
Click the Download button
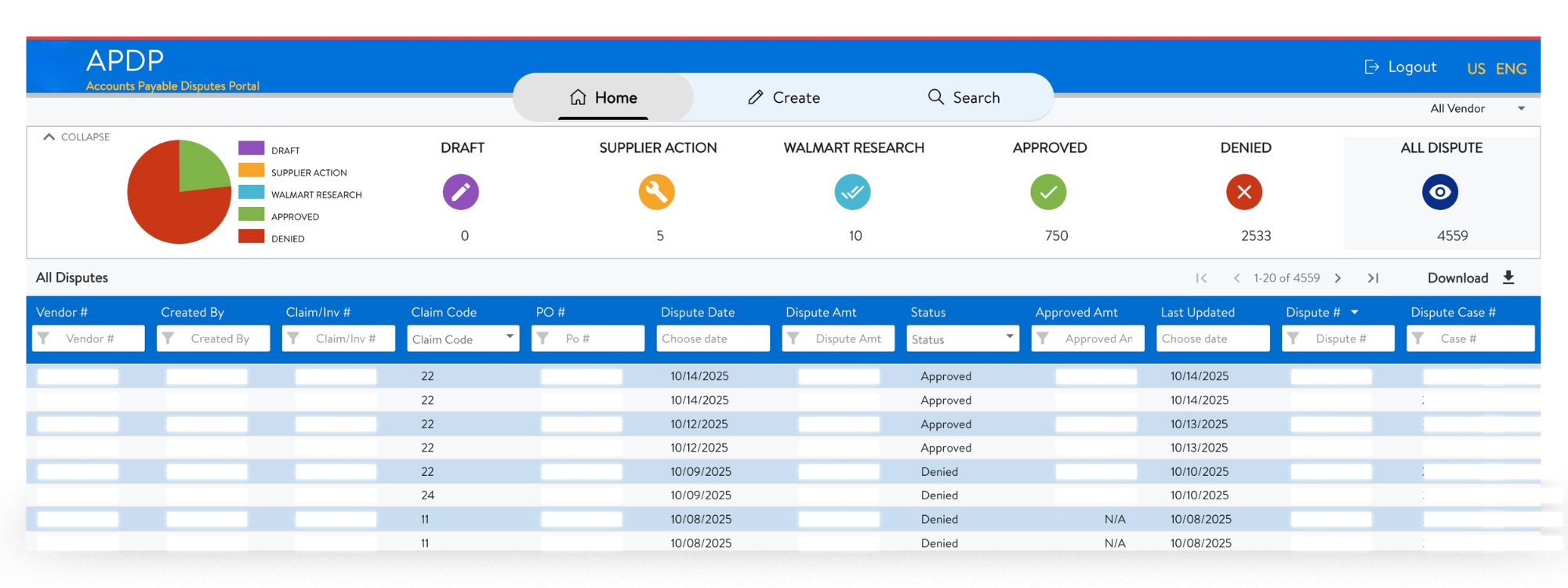pos(1471,278)
